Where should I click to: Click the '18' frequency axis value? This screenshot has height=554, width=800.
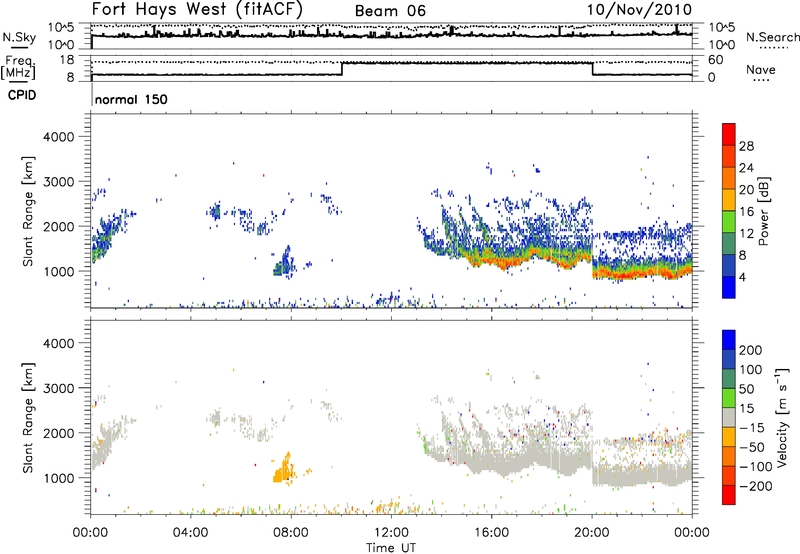67,60
